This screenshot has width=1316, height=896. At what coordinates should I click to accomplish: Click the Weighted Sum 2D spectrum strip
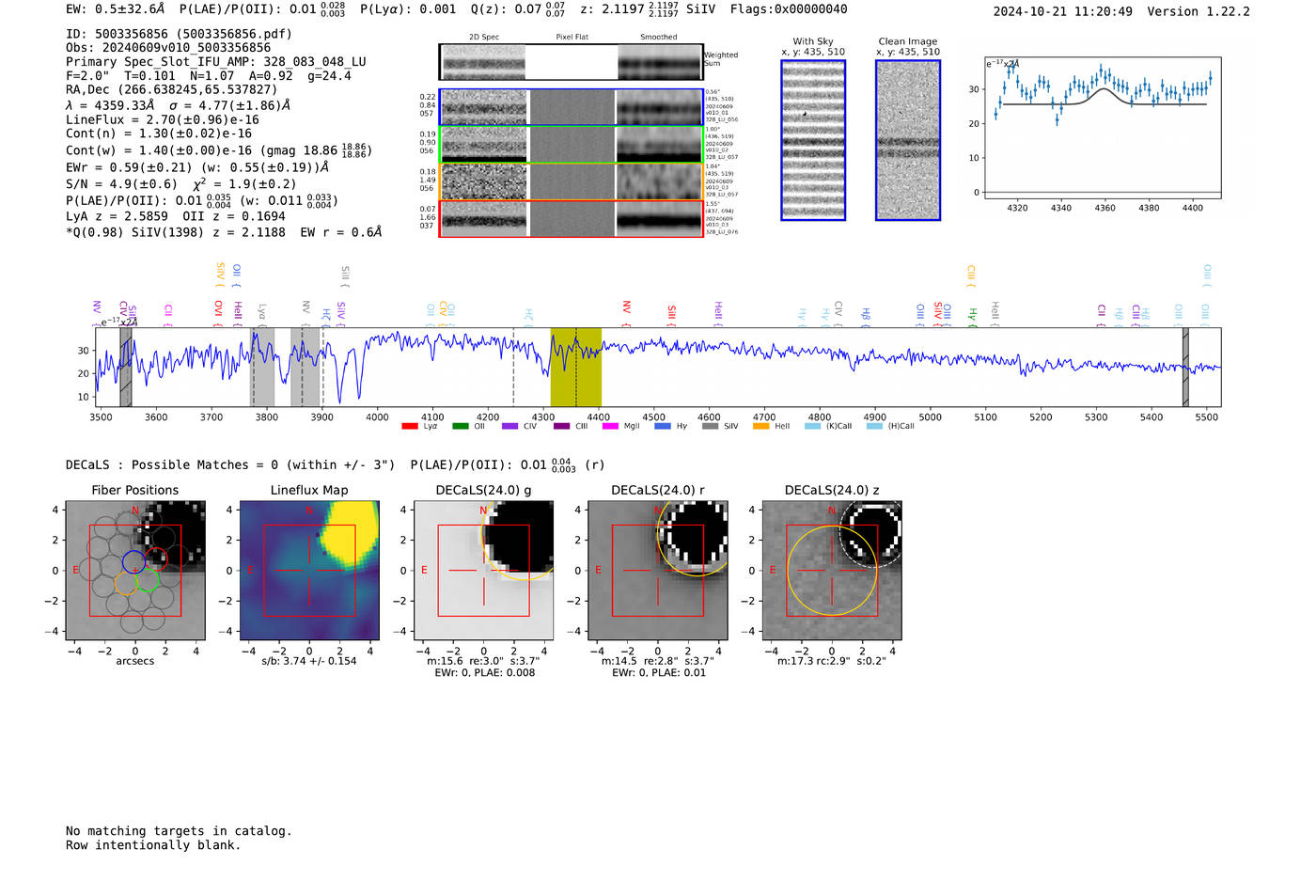coord(571,62)
